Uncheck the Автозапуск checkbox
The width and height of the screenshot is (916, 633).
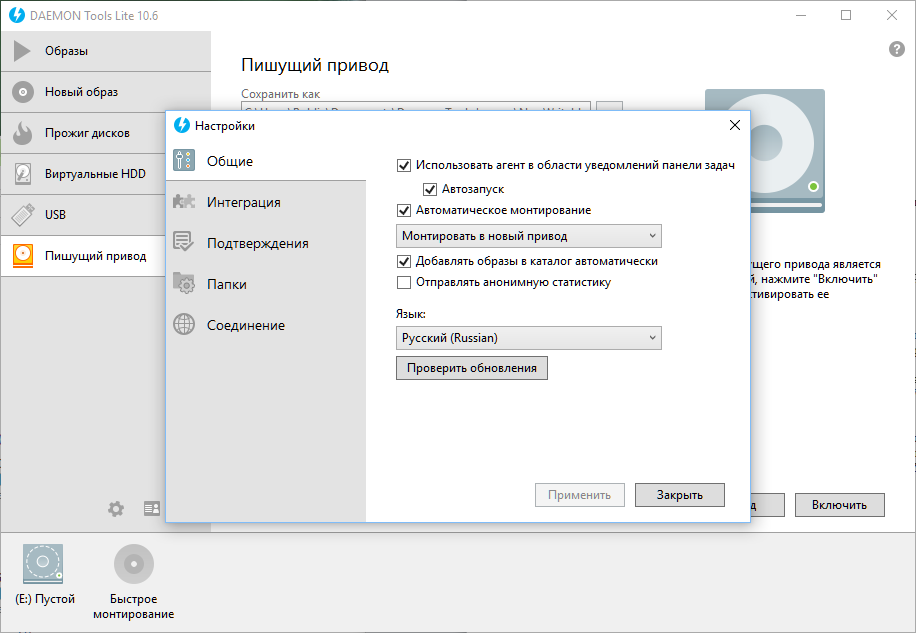click(430, 189)
